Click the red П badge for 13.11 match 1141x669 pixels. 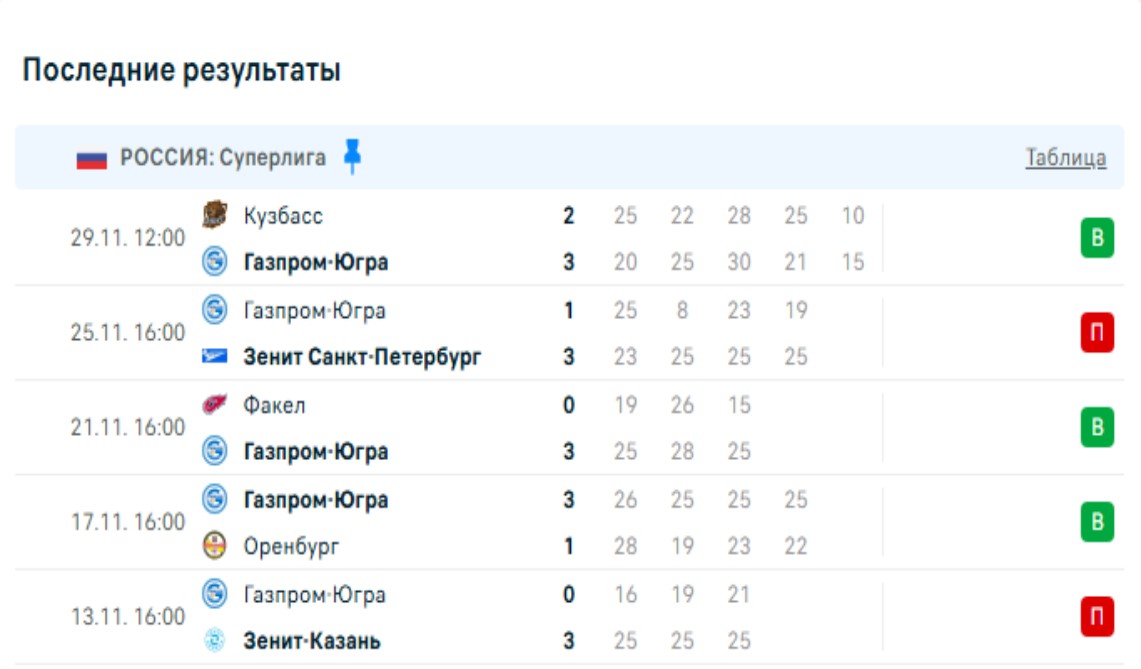pyautogui.click(x=1096, y=617)
